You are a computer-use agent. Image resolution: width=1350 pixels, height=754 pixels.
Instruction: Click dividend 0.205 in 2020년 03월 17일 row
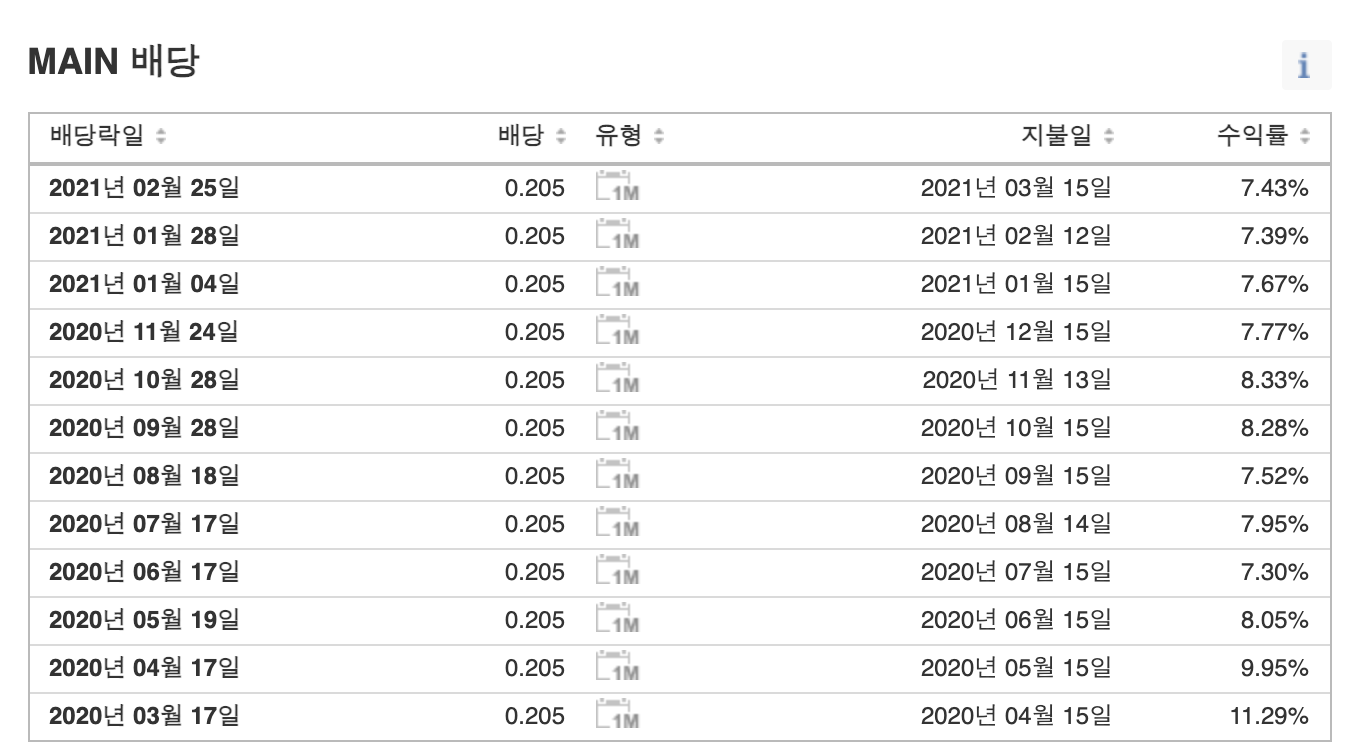point(535,716)
